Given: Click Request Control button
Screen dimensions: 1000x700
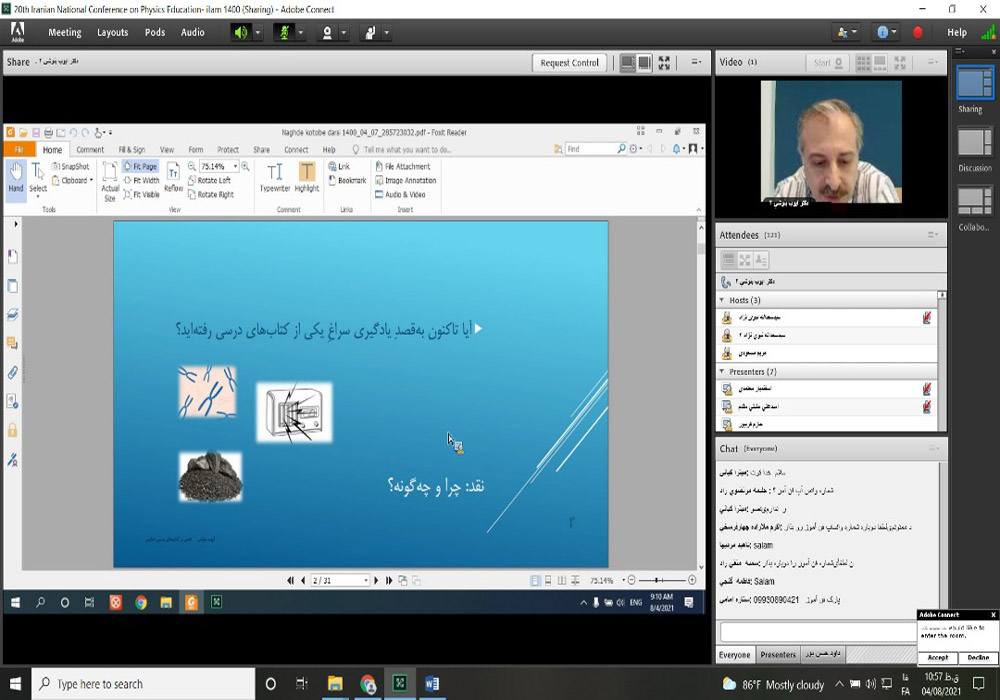Looking at the screenshot, I should point(569,62).
